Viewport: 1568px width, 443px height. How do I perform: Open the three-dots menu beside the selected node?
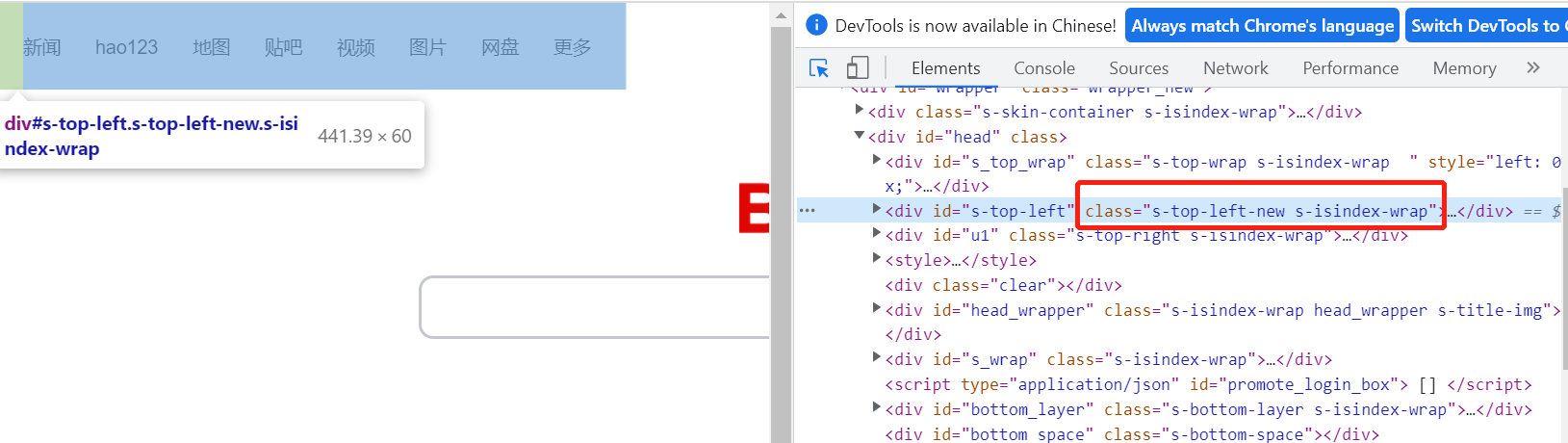pos(807,210)
